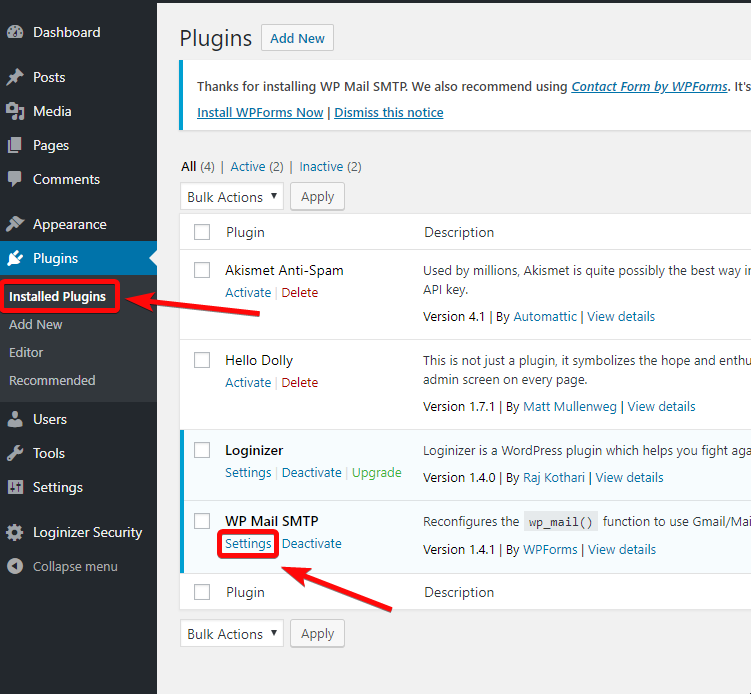
Task: Select the WP Mail SMTP checkbox
Action: (x=202, y=521)
